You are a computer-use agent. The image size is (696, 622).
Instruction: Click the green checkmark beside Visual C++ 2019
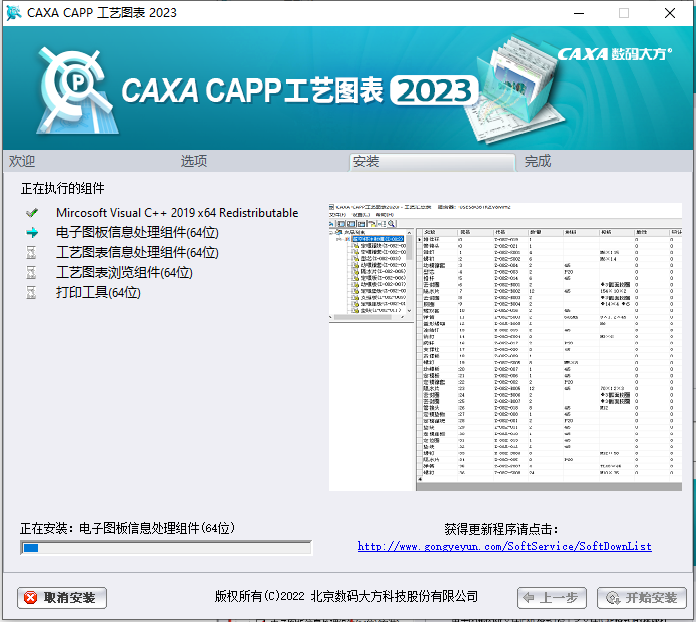pyautogui.click(x=32, y=213)
